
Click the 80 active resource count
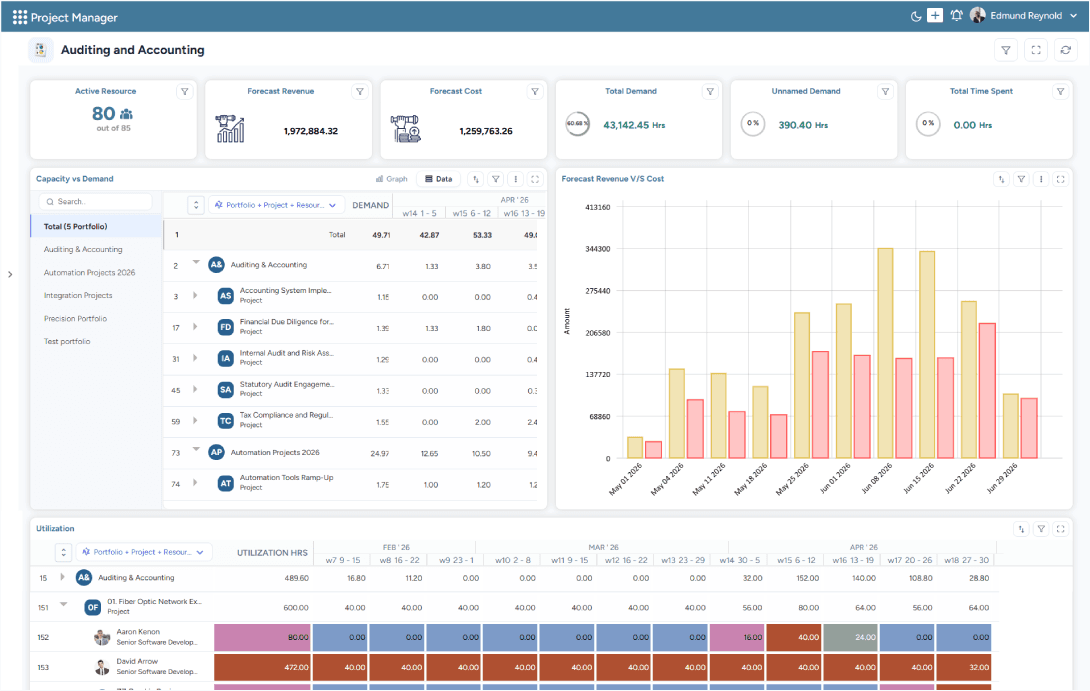coord(104,113)
